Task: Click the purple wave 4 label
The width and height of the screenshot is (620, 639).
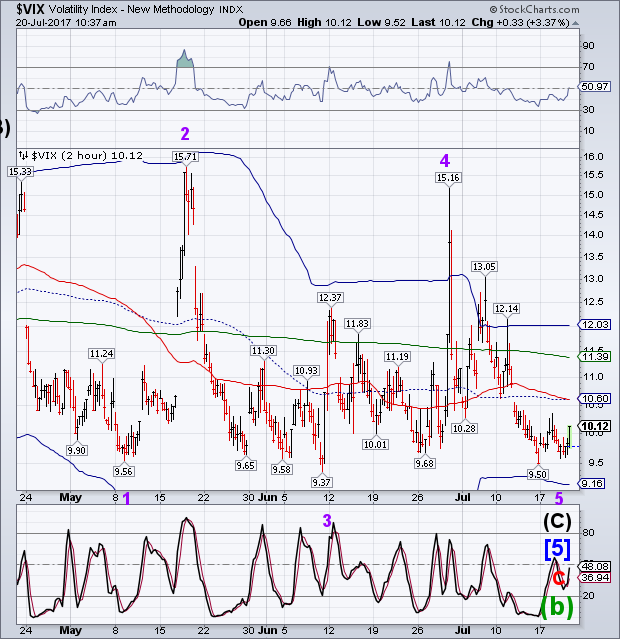Action: tap(445, 158)
